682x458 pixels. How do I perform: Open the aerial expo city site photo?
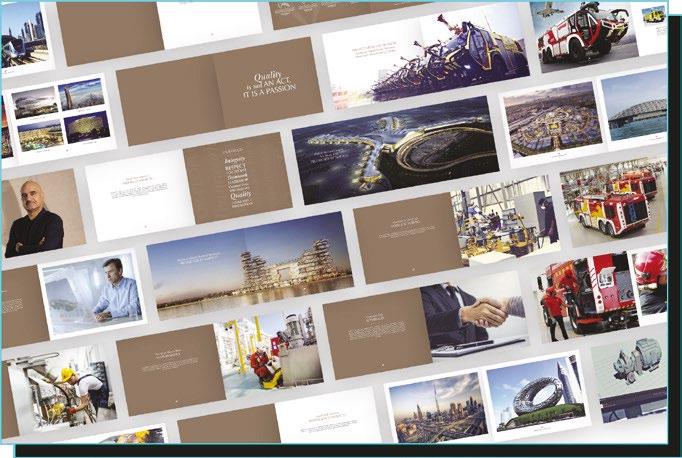pos(552,120)
